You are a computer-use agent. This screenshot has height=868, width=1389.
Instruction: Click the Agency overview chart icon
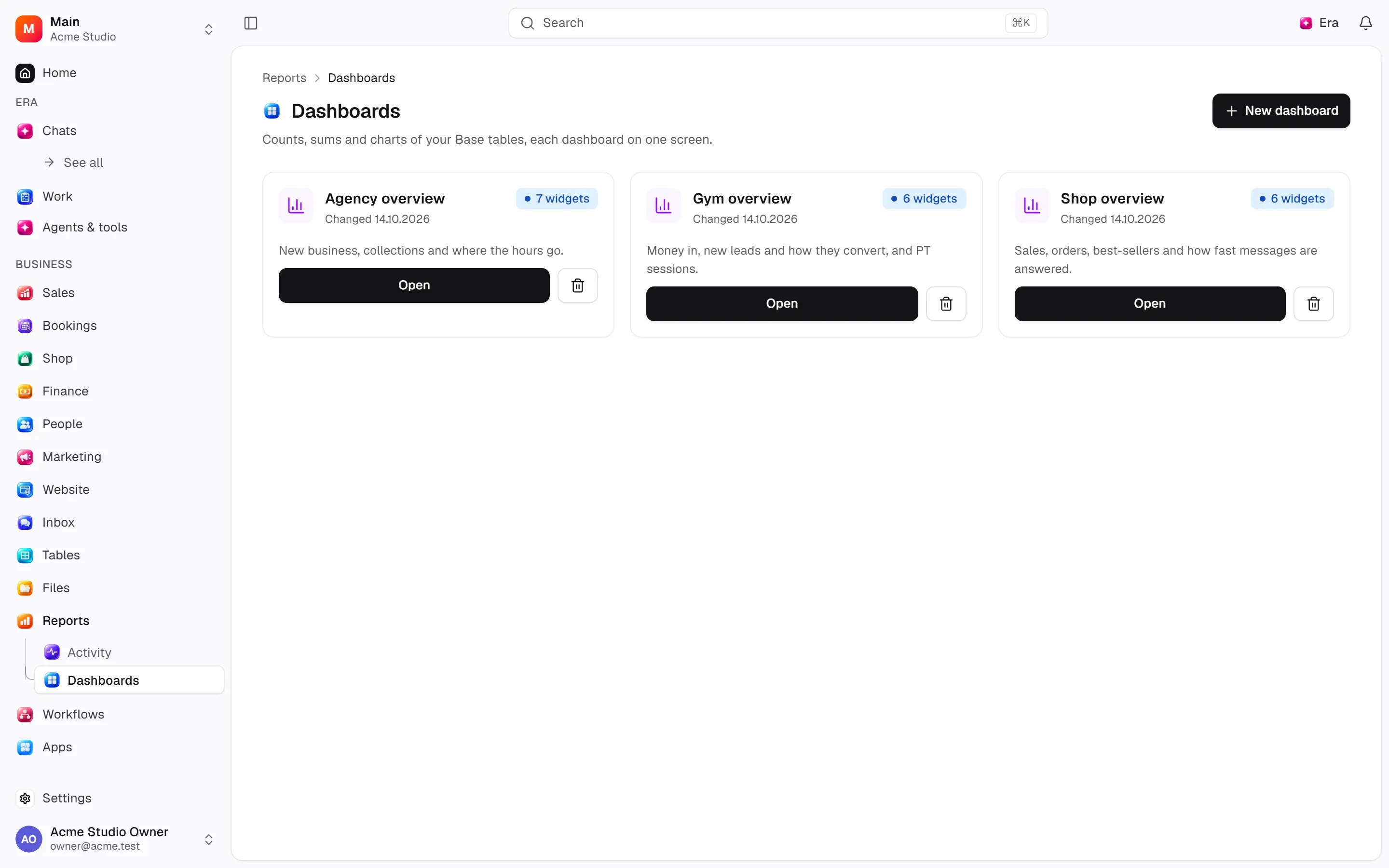296,205
